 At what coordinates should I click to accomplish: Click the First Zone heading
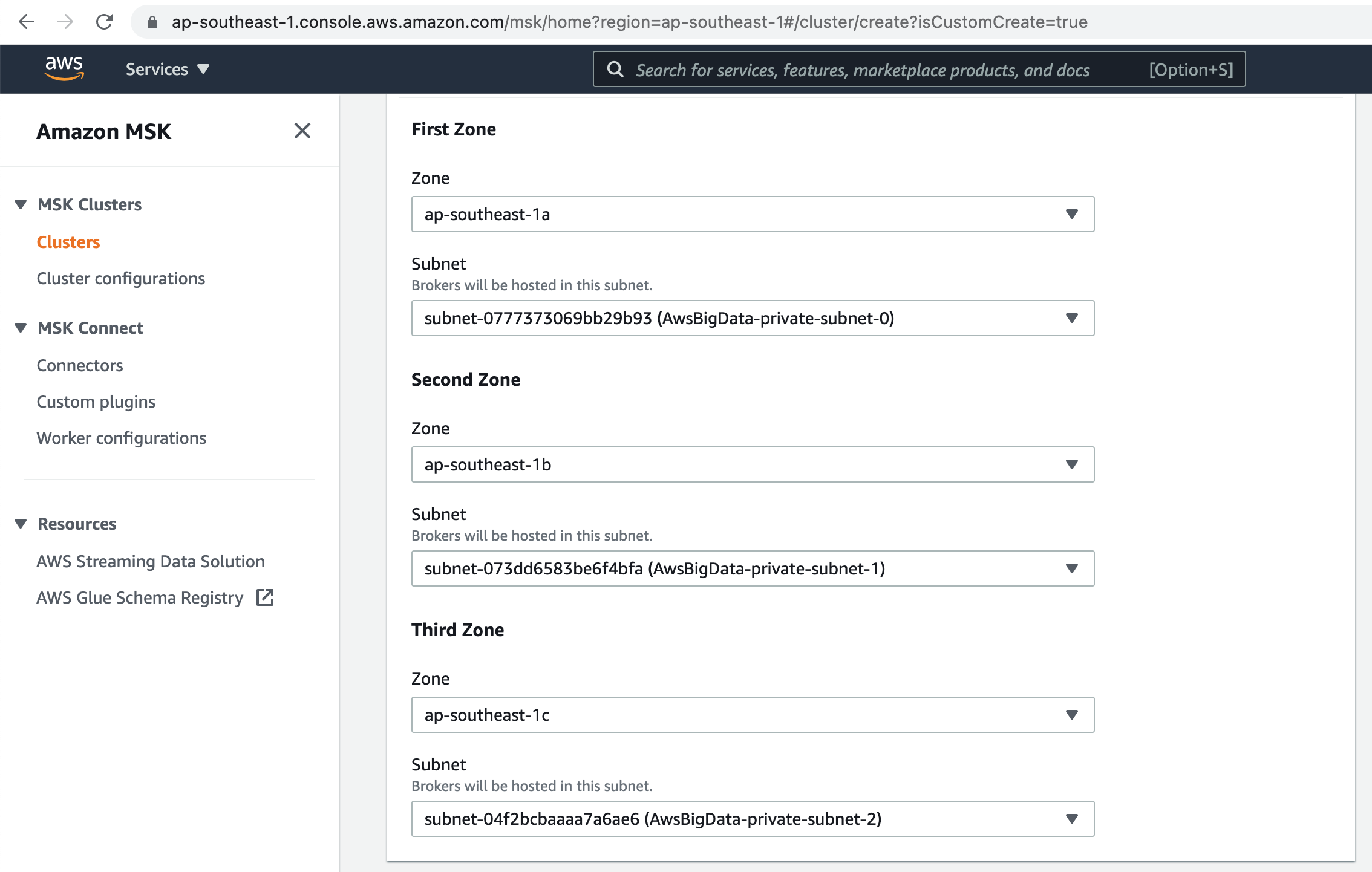click(x=454, y=129)
